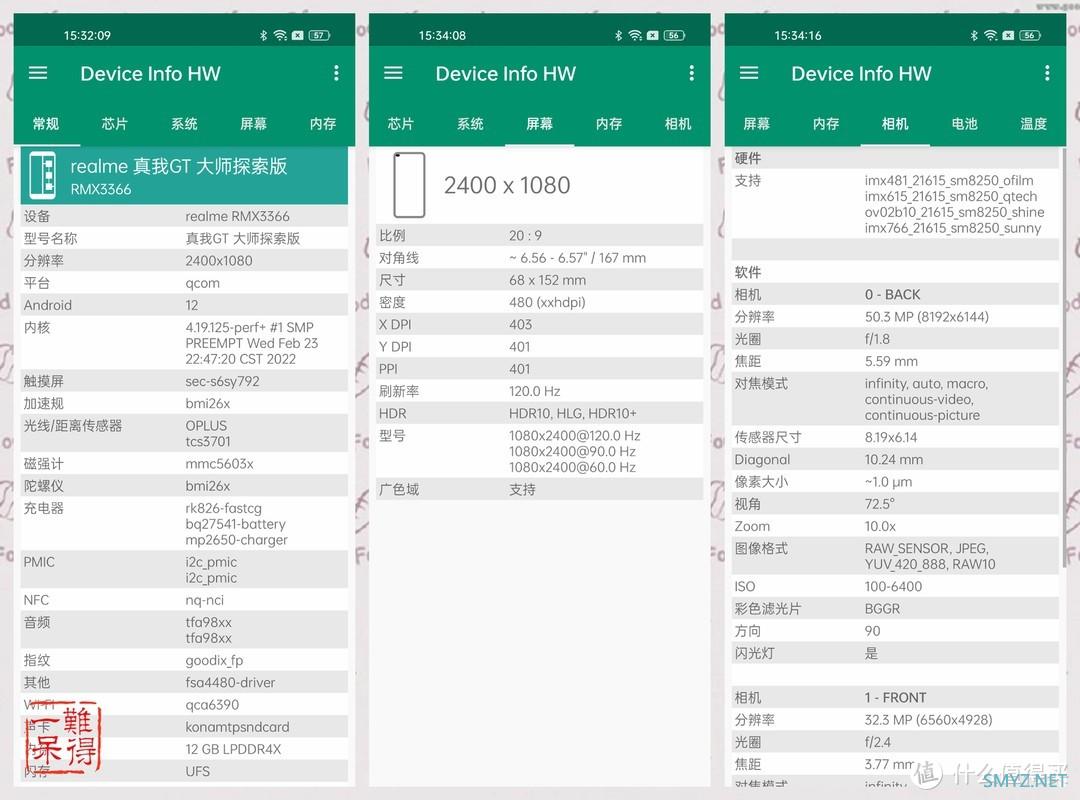Switch to 电池 tab in third screen
The image size is (1080, 800).
[x=964, y=123]
